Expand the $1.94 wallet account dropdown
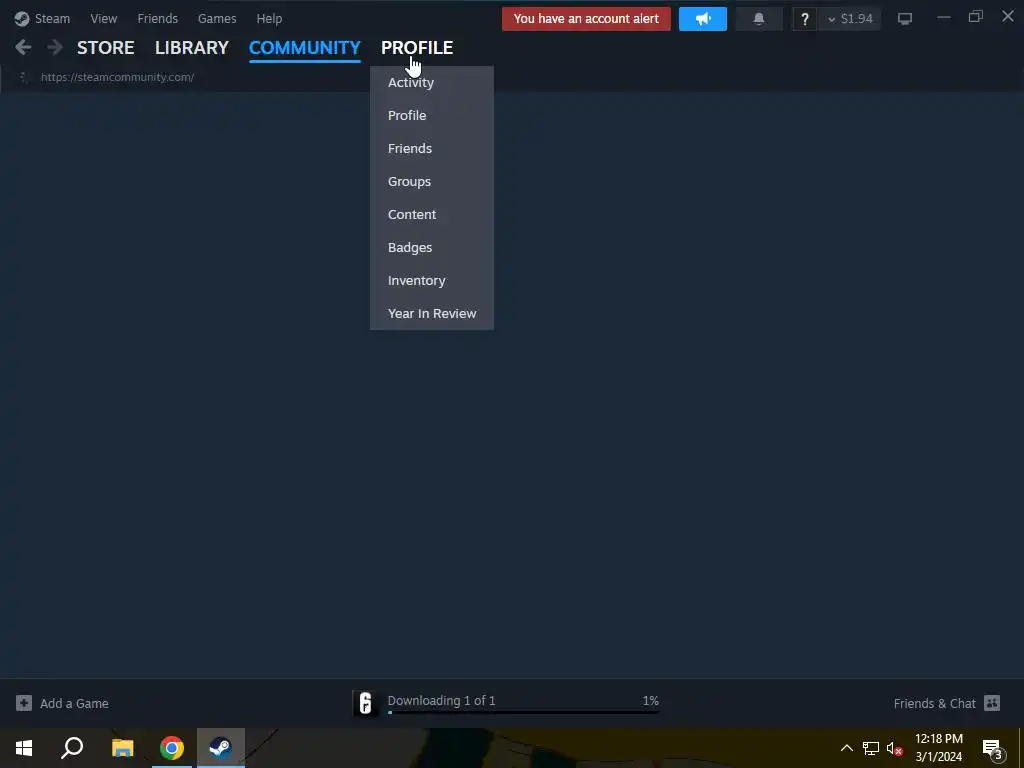 click(x=850, y=19)
